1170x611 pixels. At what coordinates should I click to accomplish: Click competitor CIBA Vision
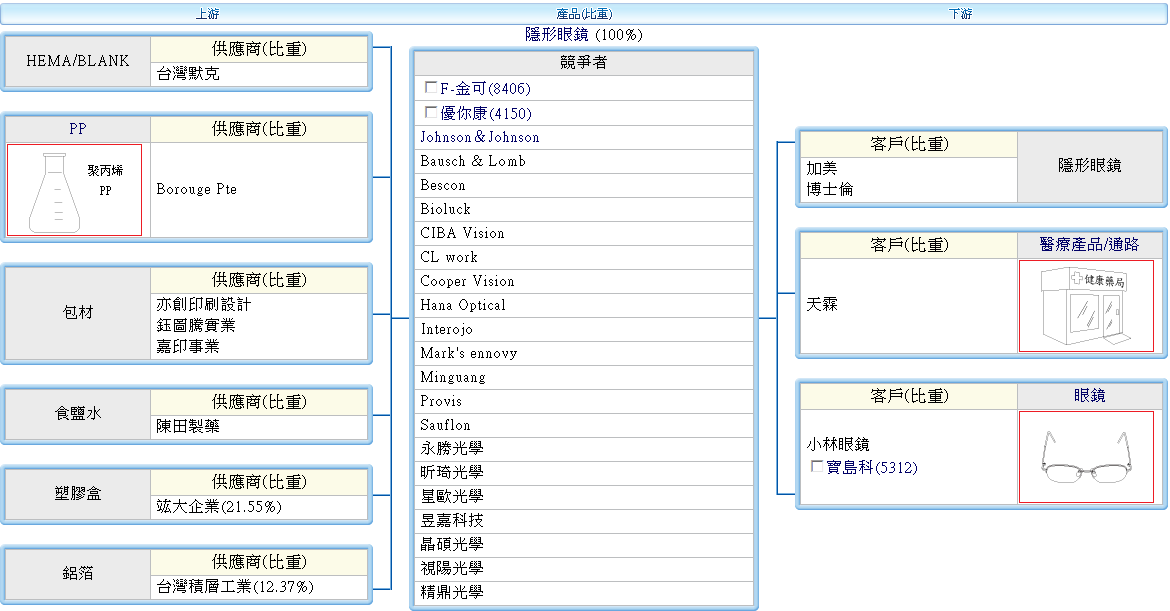pos(462,233)
